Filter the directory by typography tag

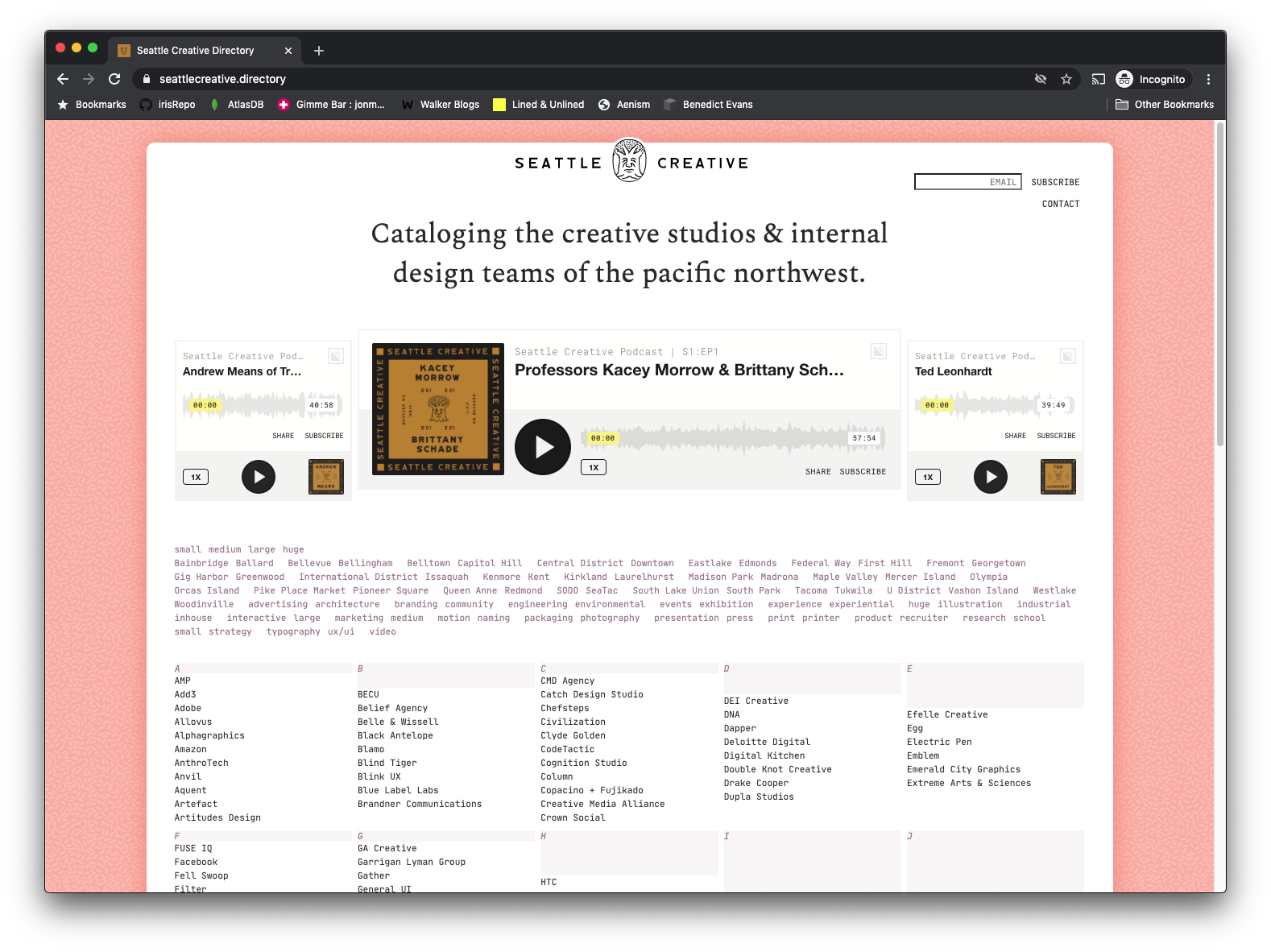[x=293, y=632]
